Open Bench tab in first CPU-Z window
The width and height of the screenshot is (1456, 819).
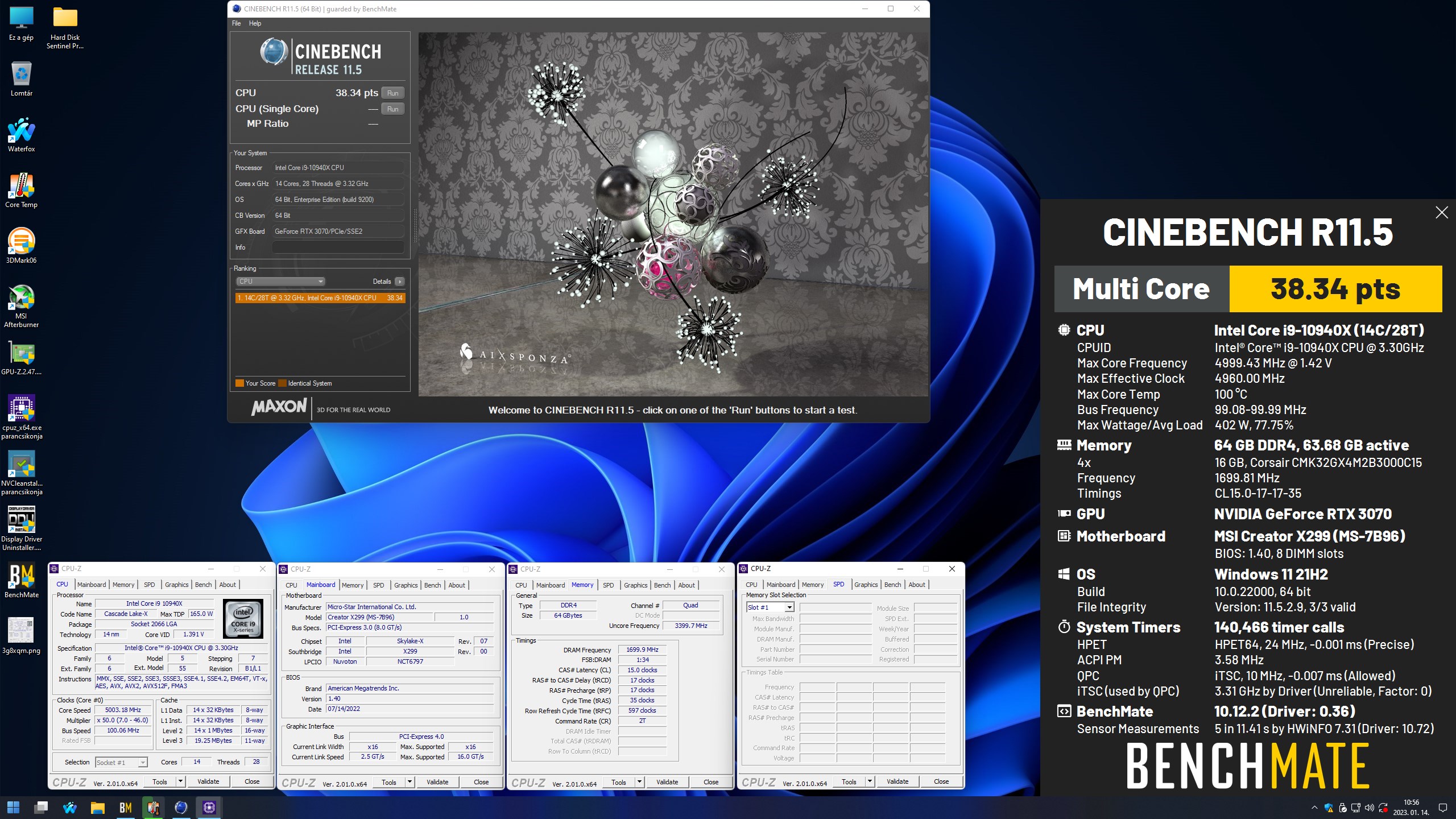tap(203, 585)
